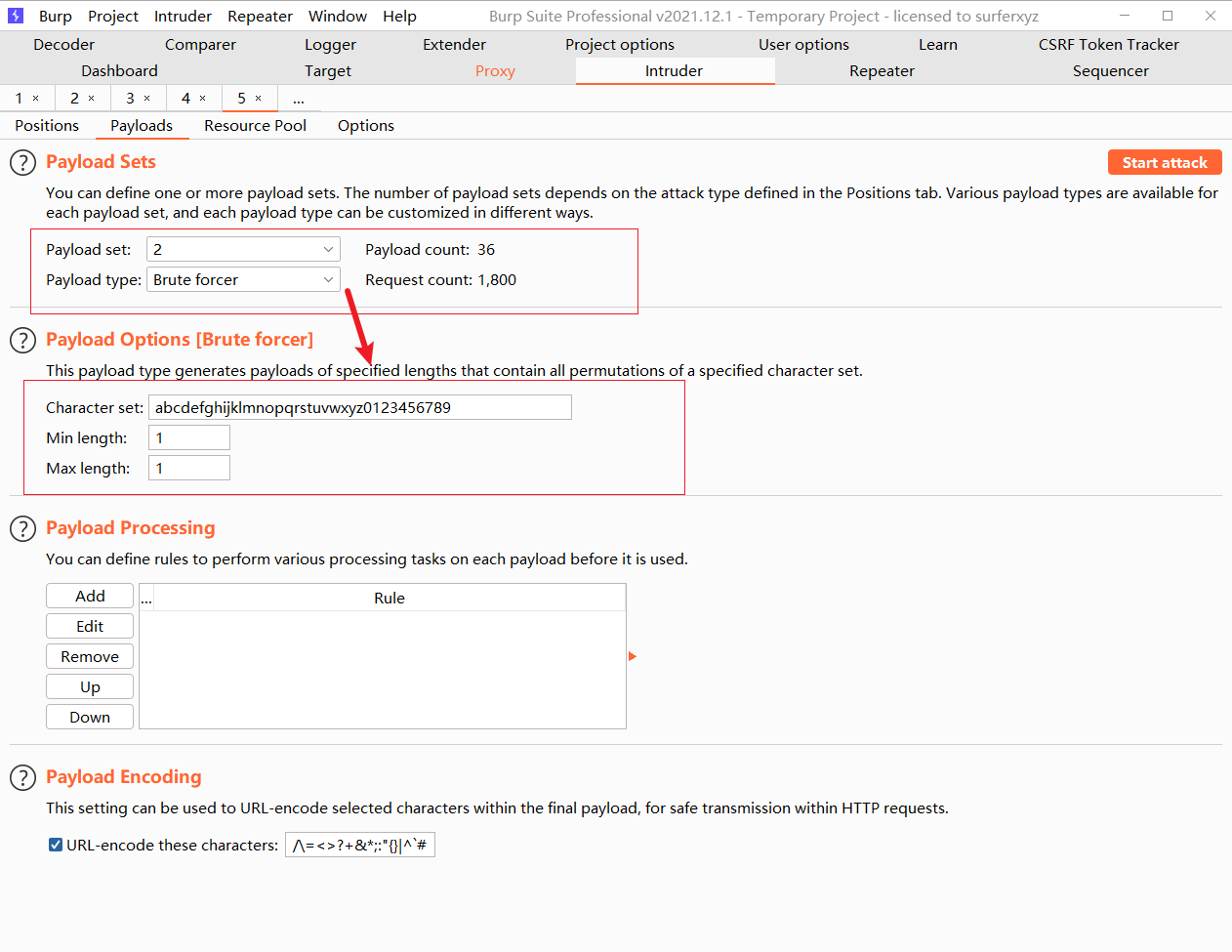Viewport: 1232px width, 952px height.
Task: Click the Rule column header
Action: (x=390, y=599)
